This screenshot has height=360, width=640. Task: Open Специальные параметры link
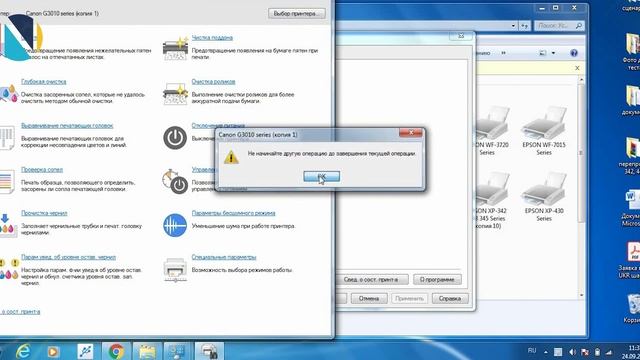224,257
